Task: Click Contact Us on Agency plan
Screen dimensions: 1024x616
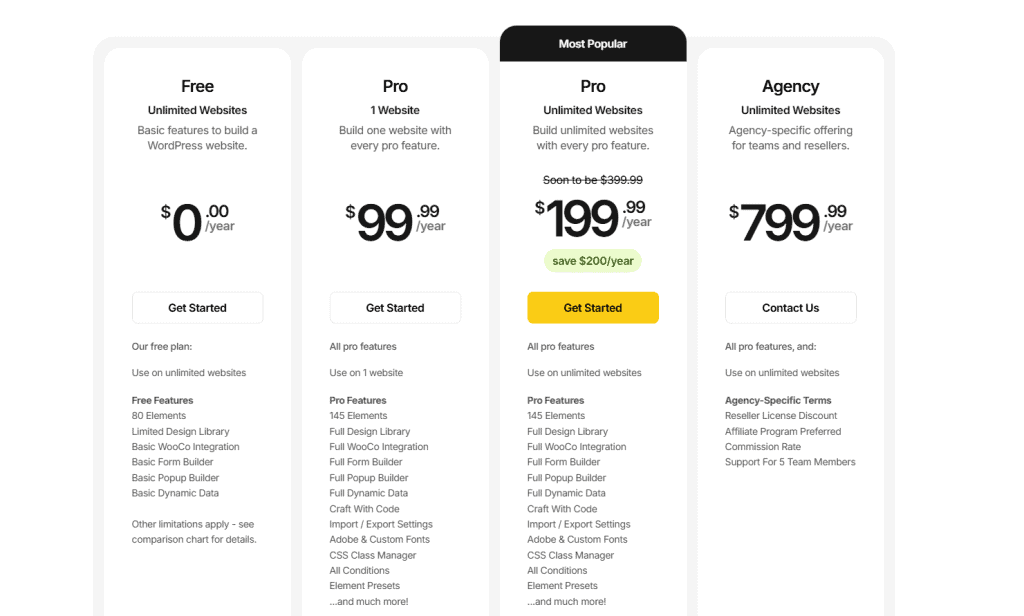Action: [790, 308]
